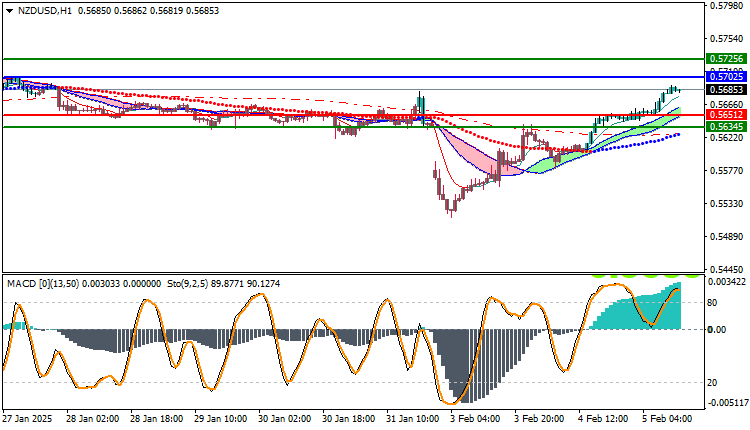Click the 28 Jan 02:00 time label
750x430 pixels.
92,419
